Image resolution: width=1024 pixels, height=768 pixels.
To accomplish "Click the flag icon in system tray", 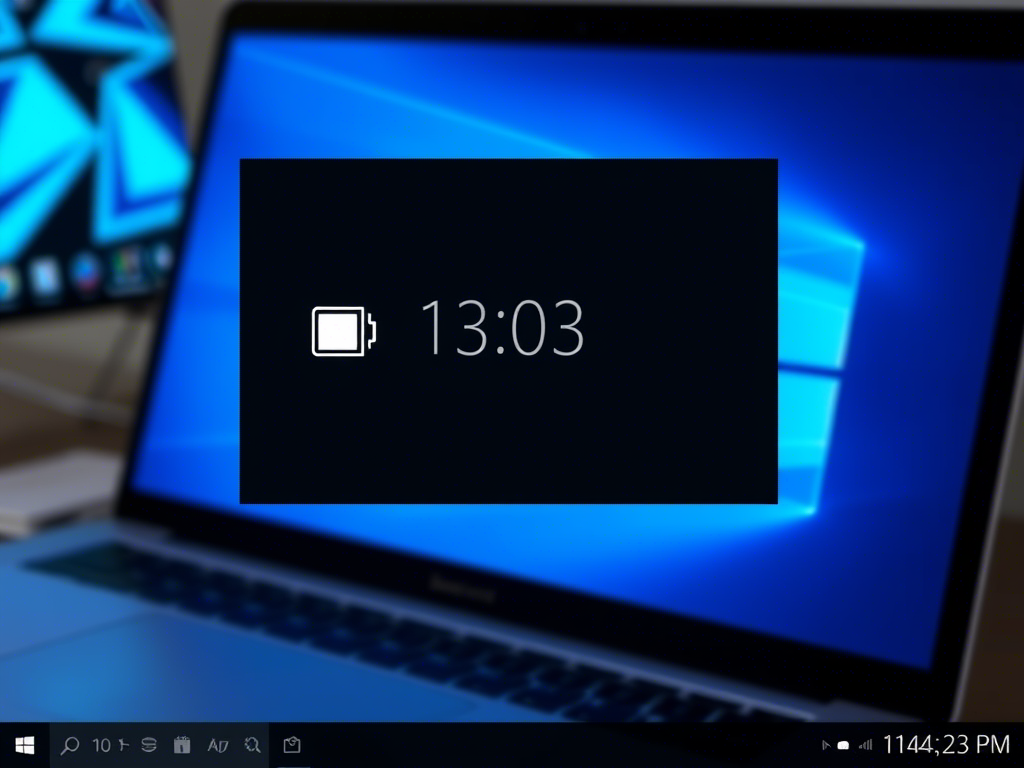I will [825, 745].
